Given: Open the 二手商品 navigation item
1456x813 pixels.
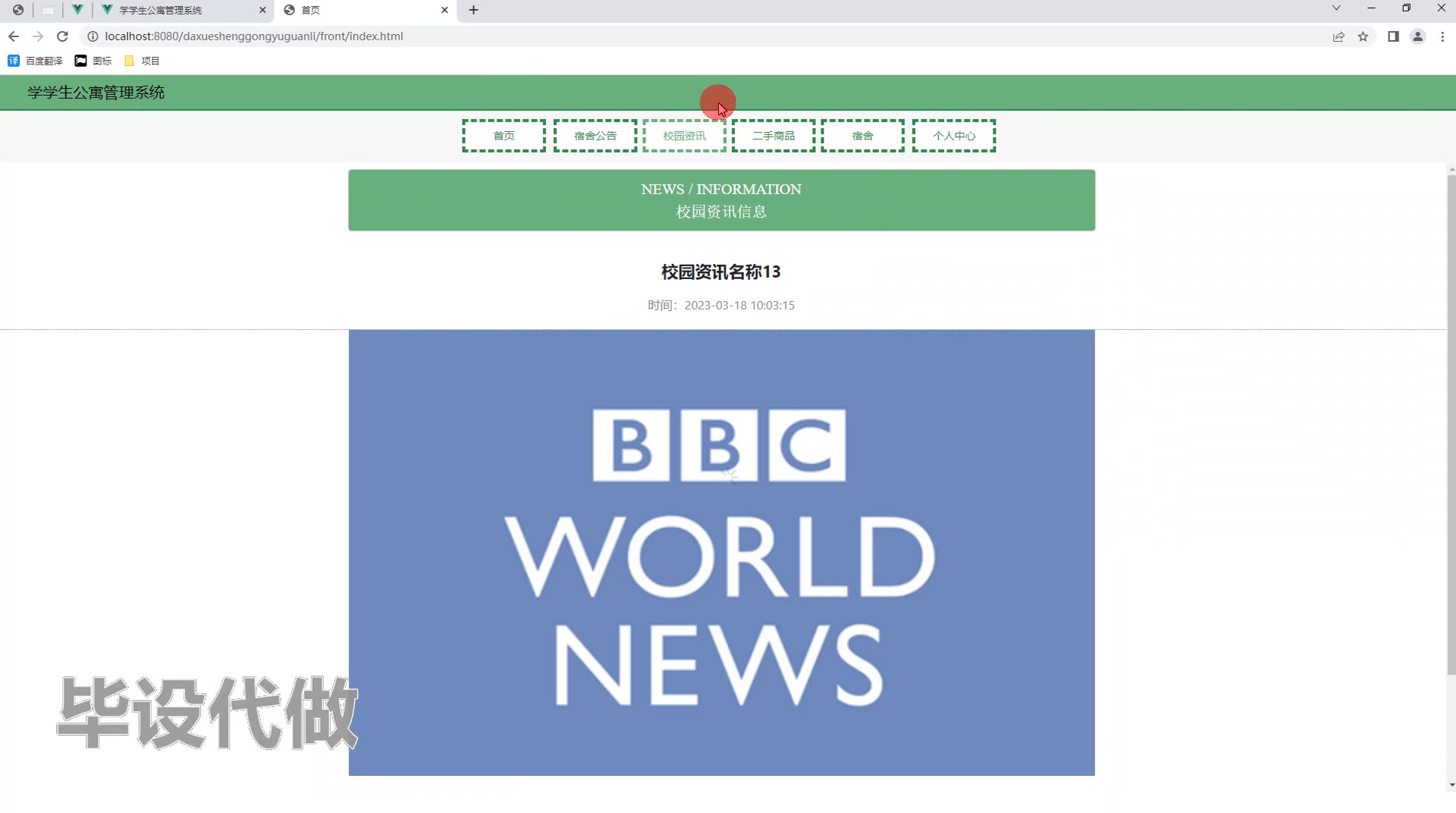Looking at the screenshot, I should 773,136.
